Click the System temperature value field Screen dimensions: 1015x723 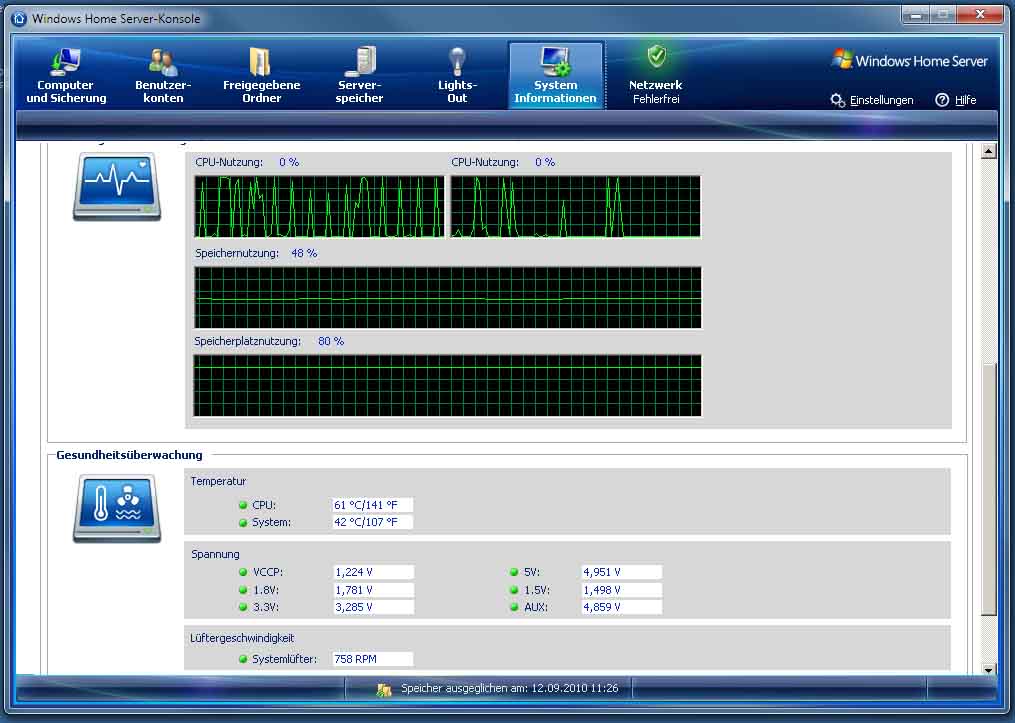(372, 522)
